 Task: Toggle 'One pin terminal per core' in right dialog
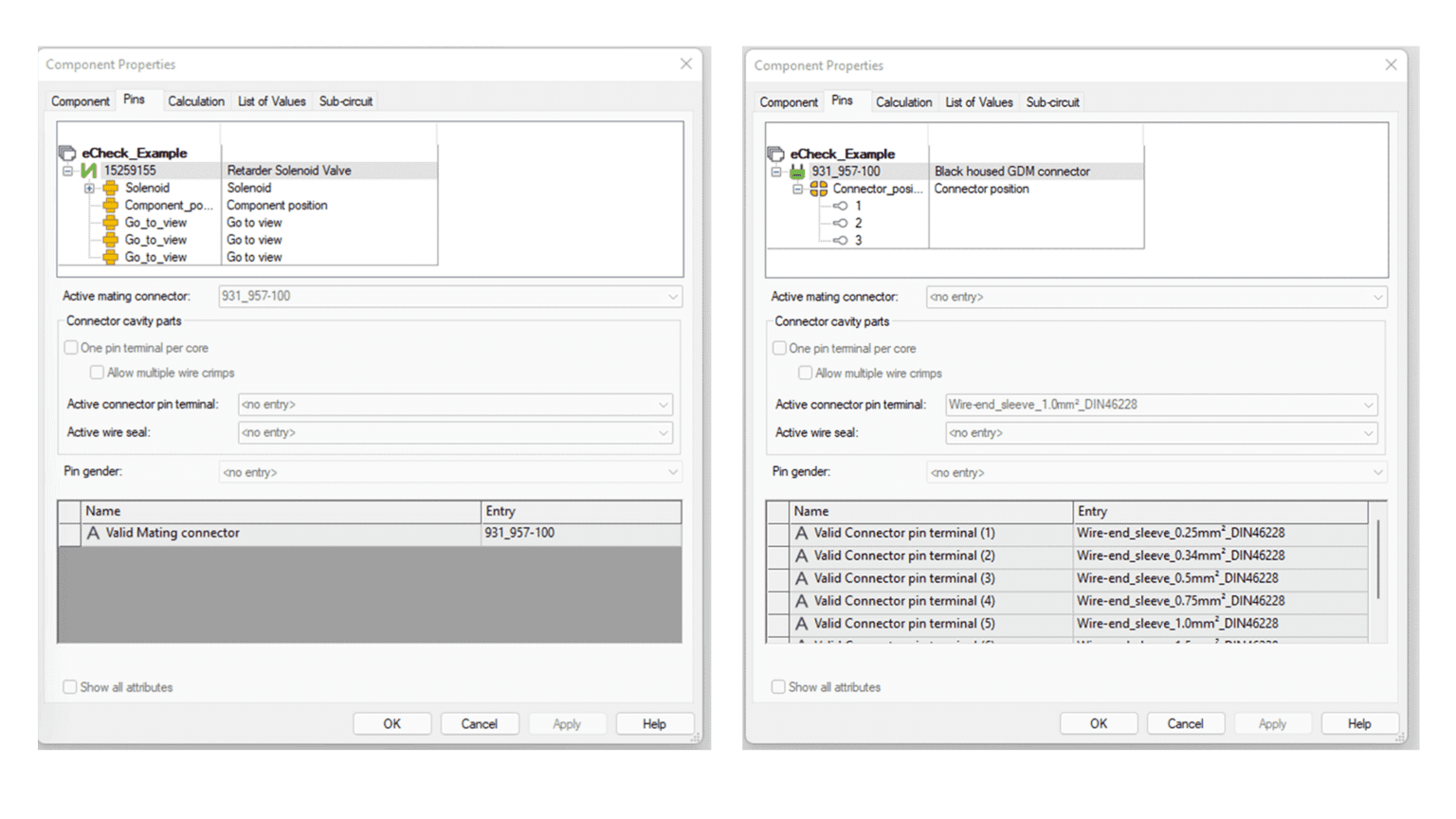pos(779,349)
